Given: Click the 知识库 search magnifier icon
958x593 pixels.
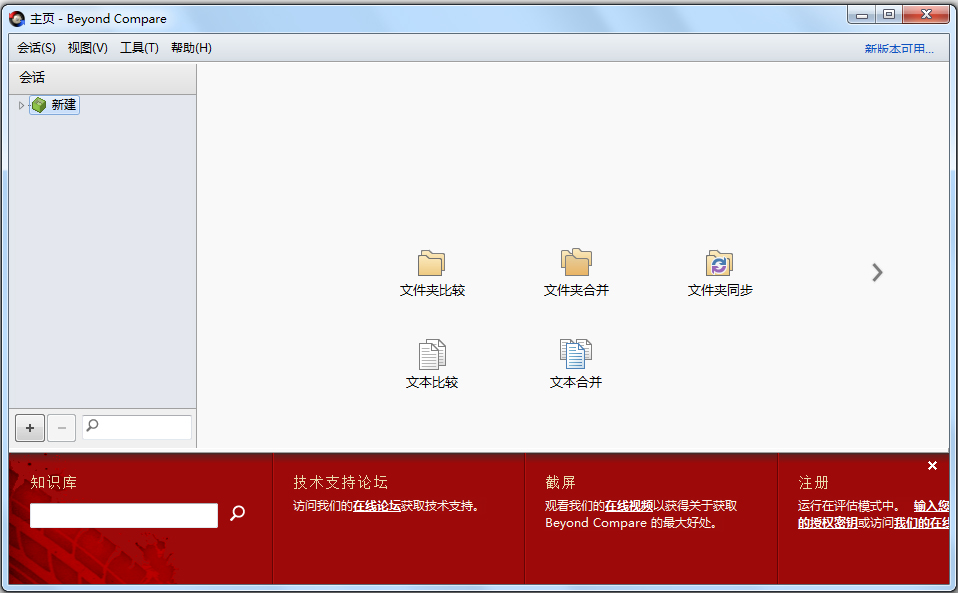Looking at the screenshot, I should [237, 515].
